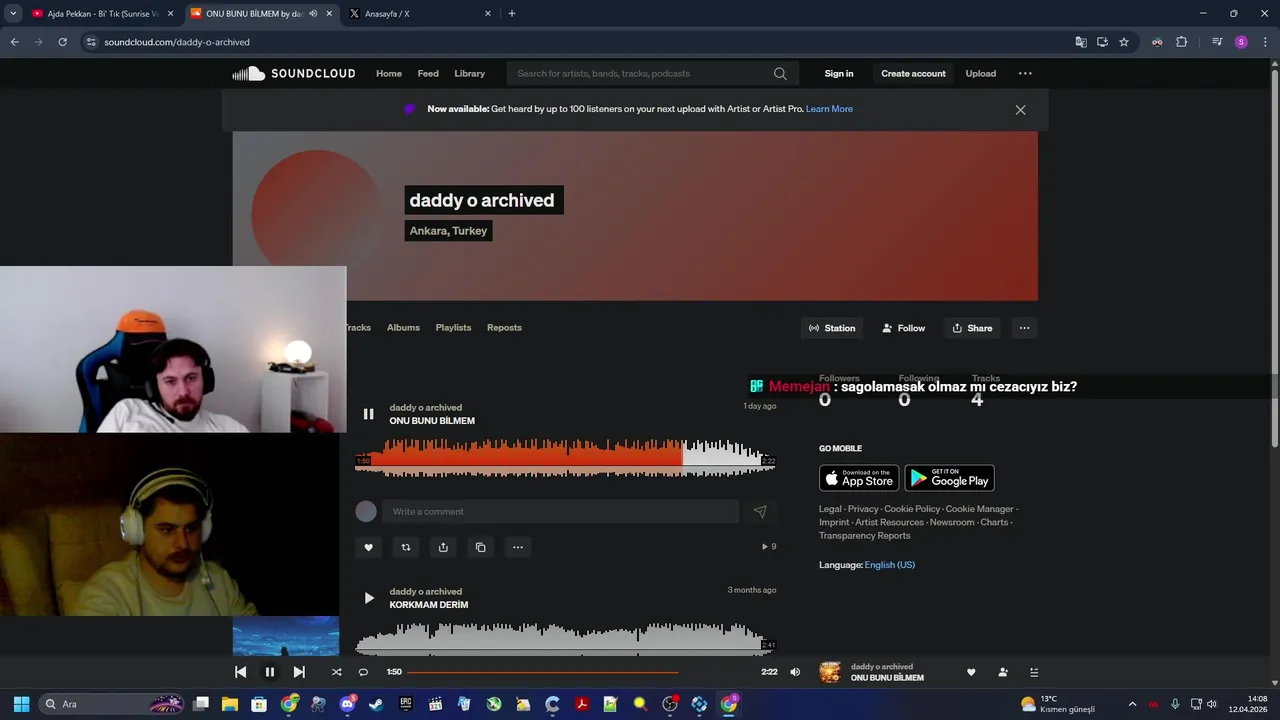The width and height of the screenshot is (1280, 720).
Task: Click the search magnifier icon in SoundCloud header
Action: [780, 73]
